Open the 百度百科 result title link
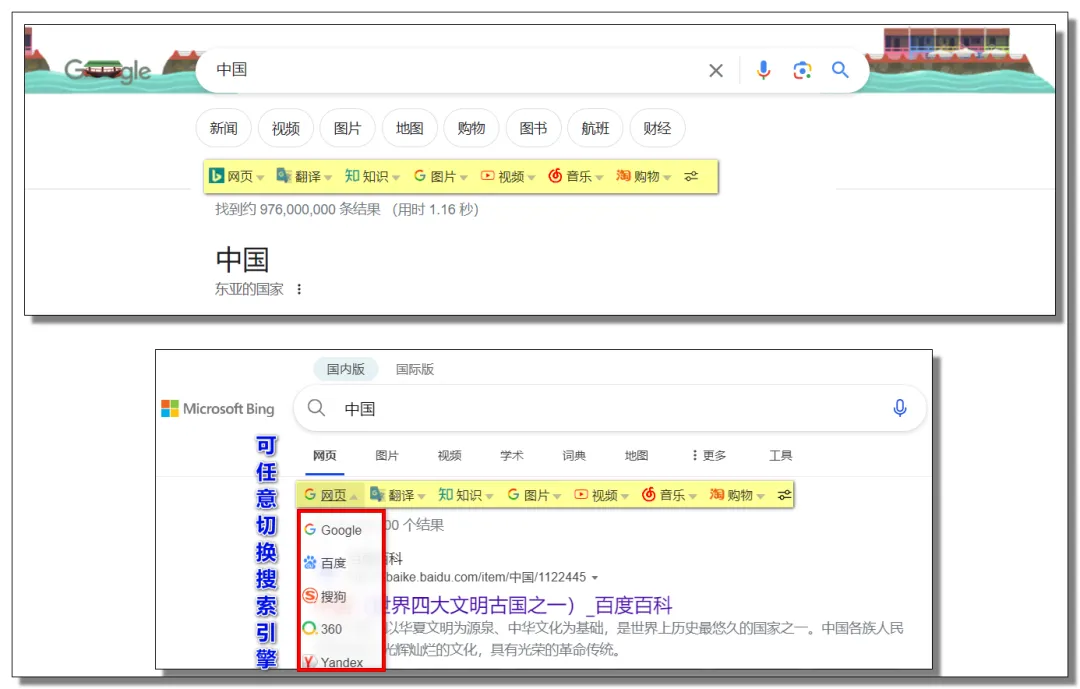This screenshot has width=1080, height=689. pos(528,605)
